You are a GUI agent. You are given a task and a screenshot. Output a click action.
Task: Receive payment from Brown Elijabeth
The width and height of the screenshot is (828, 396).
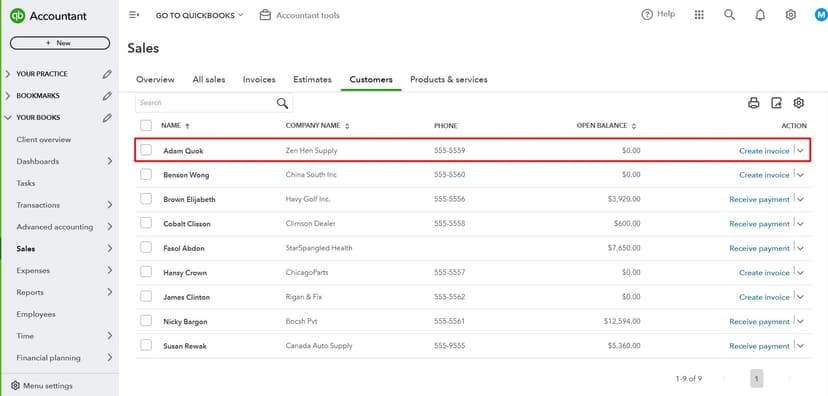coord(759,199)
